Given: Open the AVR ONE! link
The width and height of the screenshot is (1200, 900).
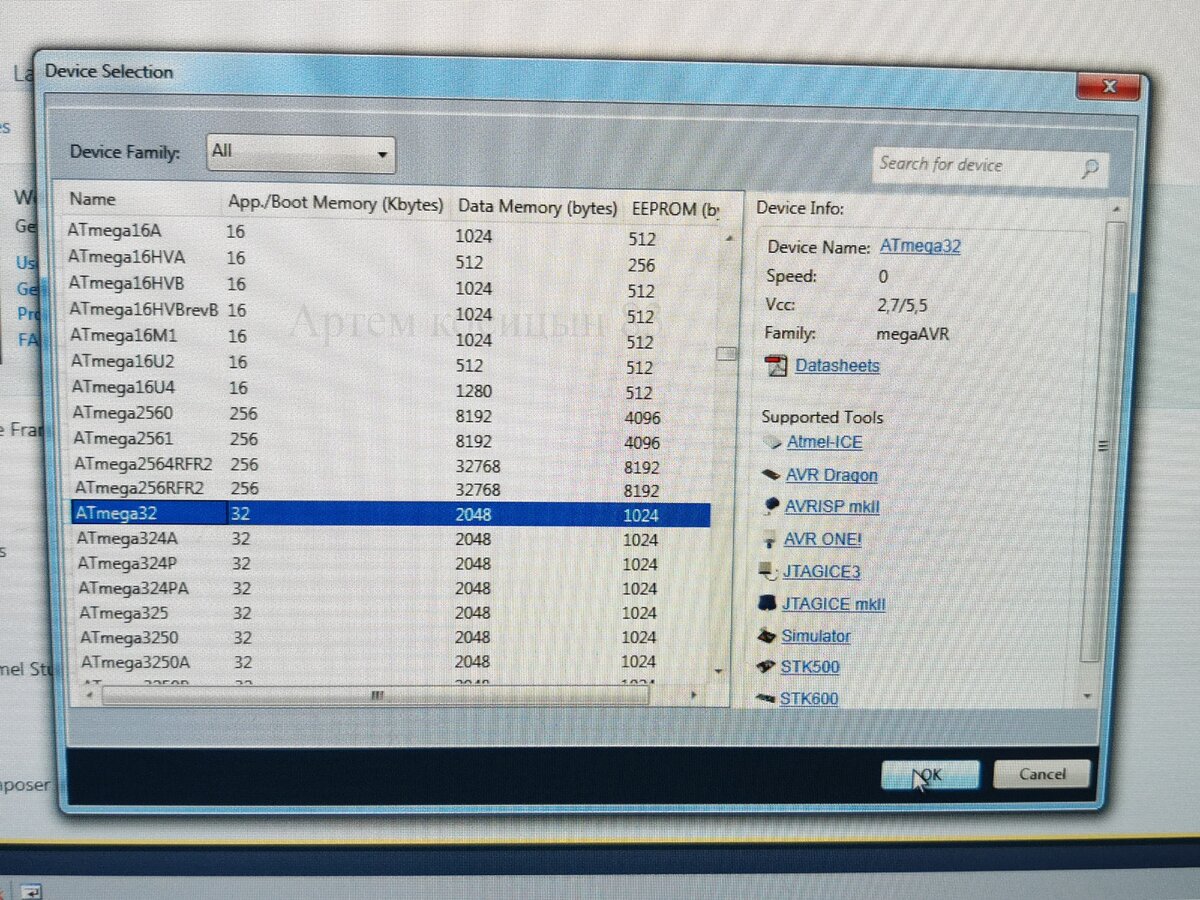Looking at the screenshot, I should coord(822,539).
